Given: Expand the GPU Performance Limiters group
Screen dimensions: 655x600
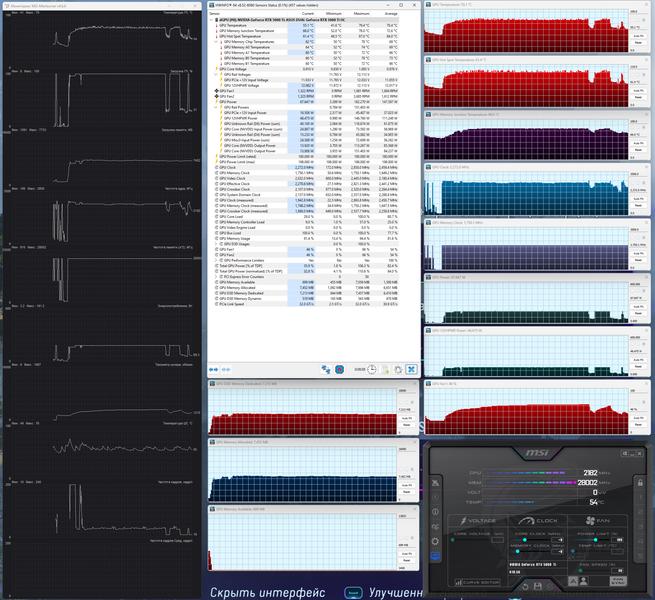Looking at the screenshot, I should (216, 260).
